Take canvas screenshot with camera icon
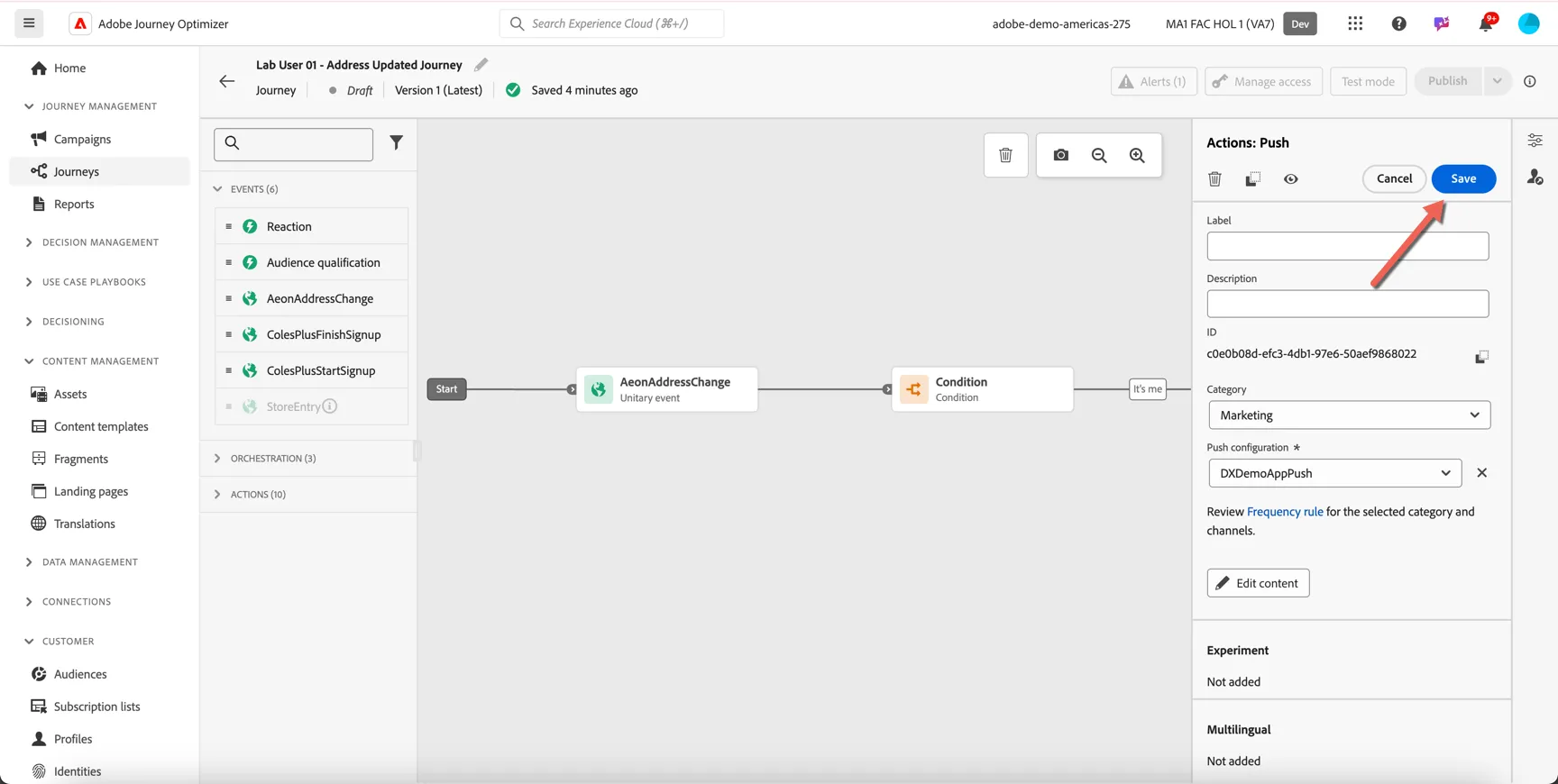Viewport: 1558px width, 784px height. click(1060, 155)
